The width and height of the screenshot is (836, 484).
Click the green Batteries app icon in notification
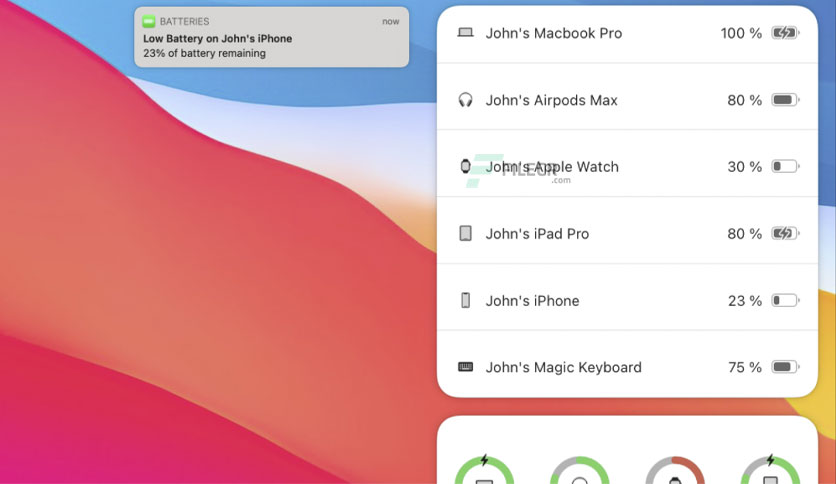[149, 21]
